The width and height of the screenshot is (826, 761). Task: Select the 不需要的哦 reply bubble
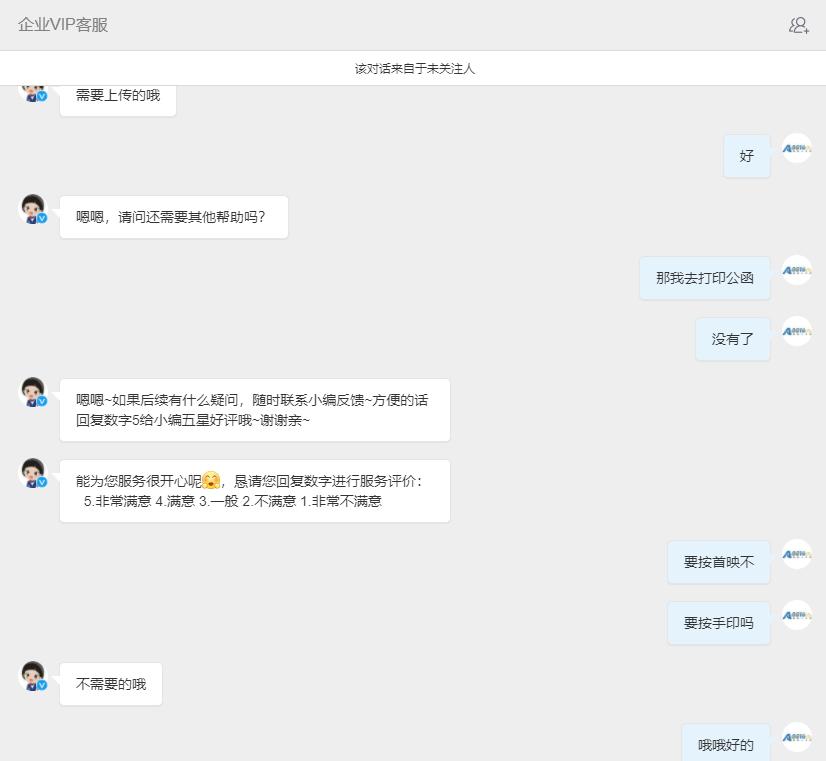tap(110, 683)
